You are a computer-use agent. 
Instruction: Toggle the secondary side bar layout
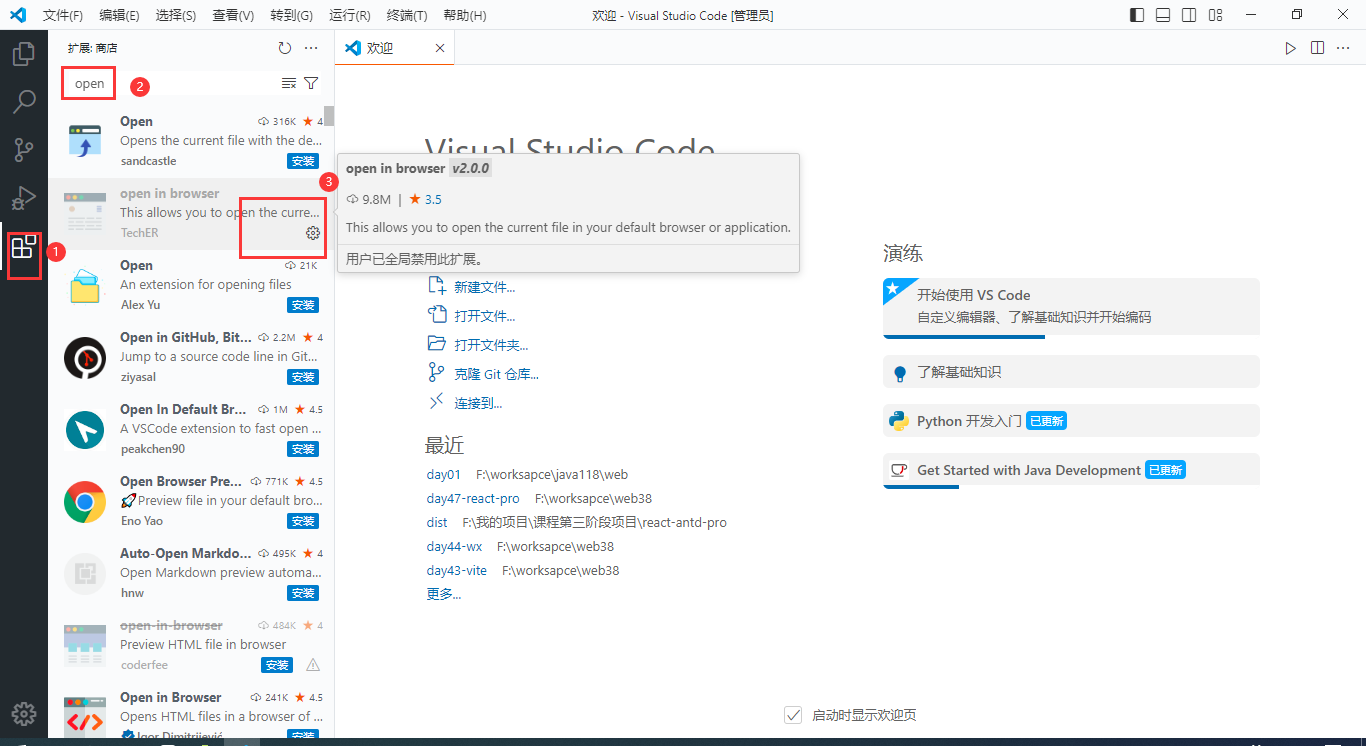pyautogui.click(x=1189, y=15)
